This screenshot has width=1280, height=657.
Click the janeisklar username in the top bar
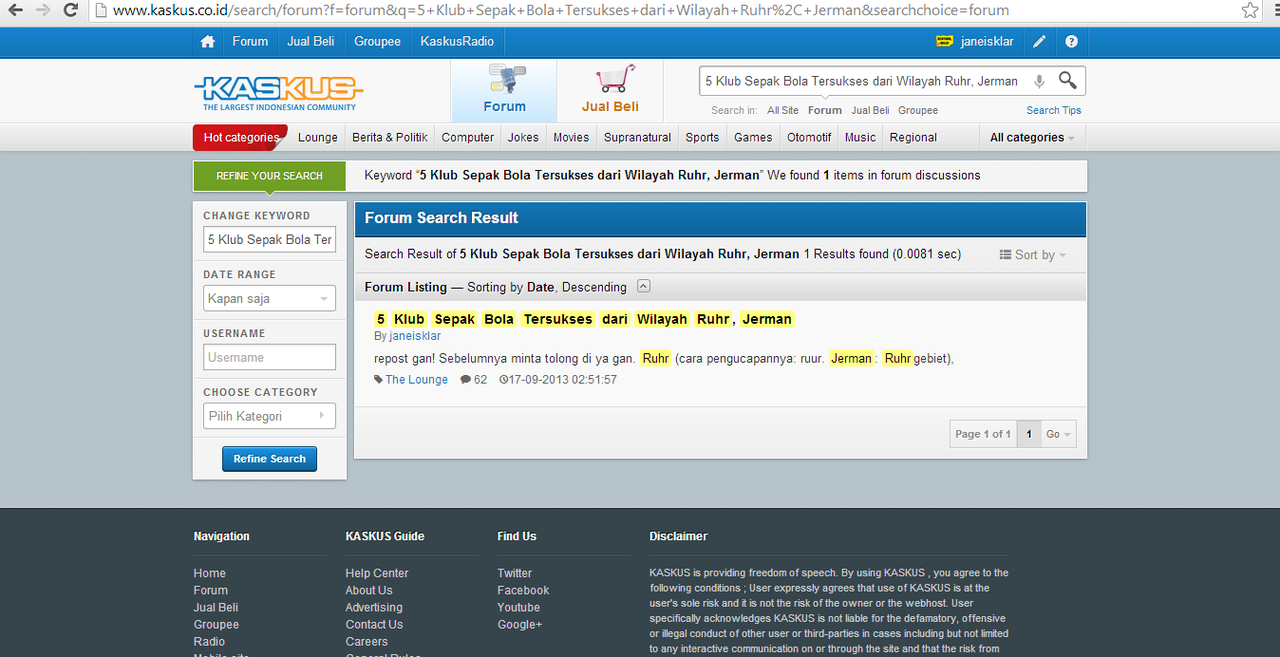[985, 42]
